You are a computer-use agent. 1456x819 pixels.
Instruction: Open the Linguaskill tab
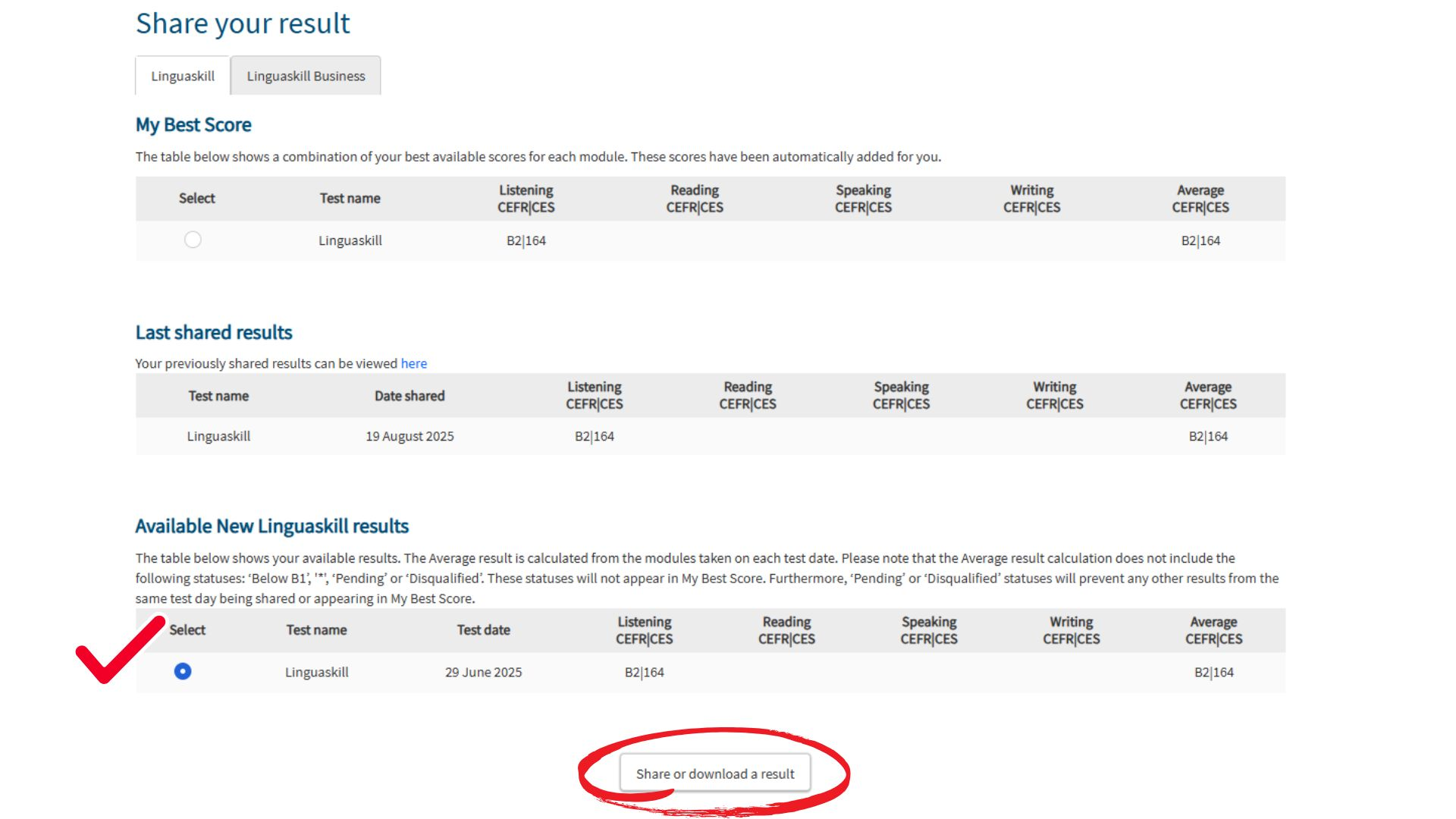pos(182,76)
